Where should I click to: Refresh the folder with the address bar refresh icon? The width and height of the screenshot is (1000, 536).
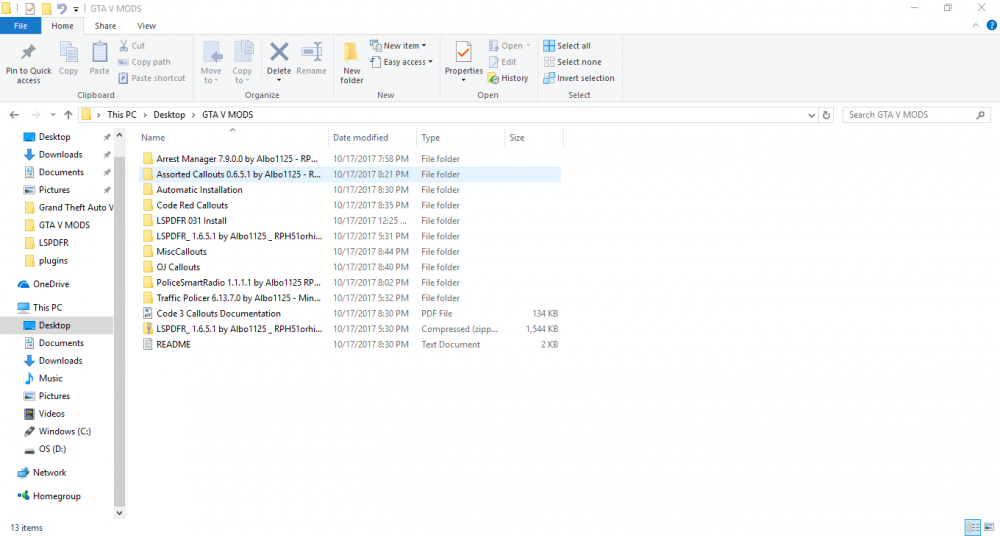[x=827, y=115]
